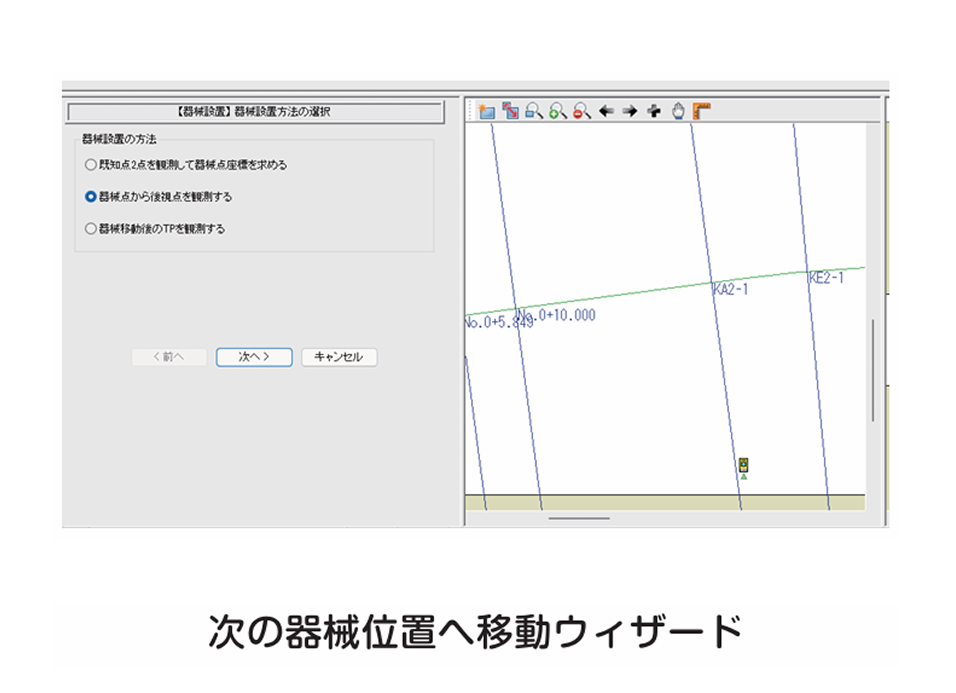This screenshot has width=956, height=693.
Task: Click the left arrow view icon
Action: [606, 111]
